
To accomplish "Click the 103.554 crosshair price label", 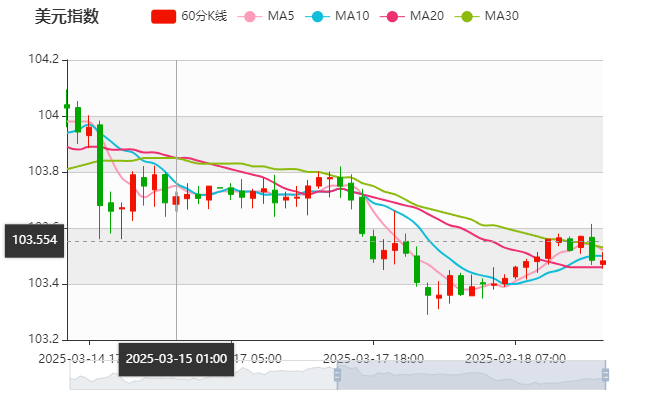I will pyautogui.click(x=35, y=240).
